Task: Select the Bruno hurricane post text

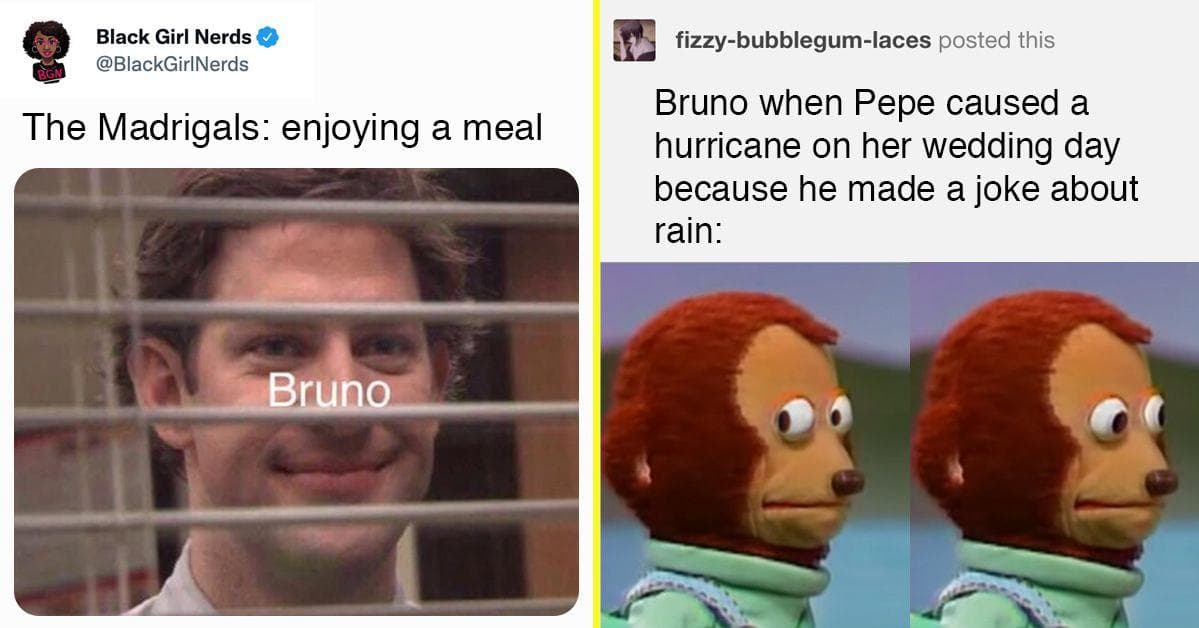Action: click(896, 167)
